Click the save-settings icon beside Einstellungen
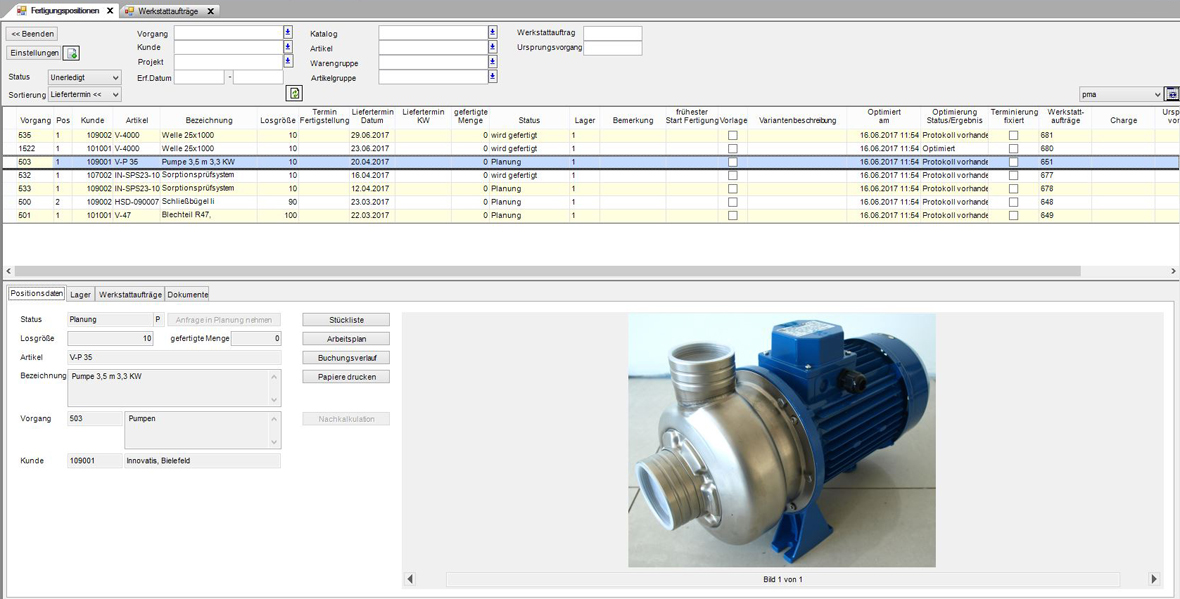The height and width of the screenshot is (599, 1180). pos(72,53)
